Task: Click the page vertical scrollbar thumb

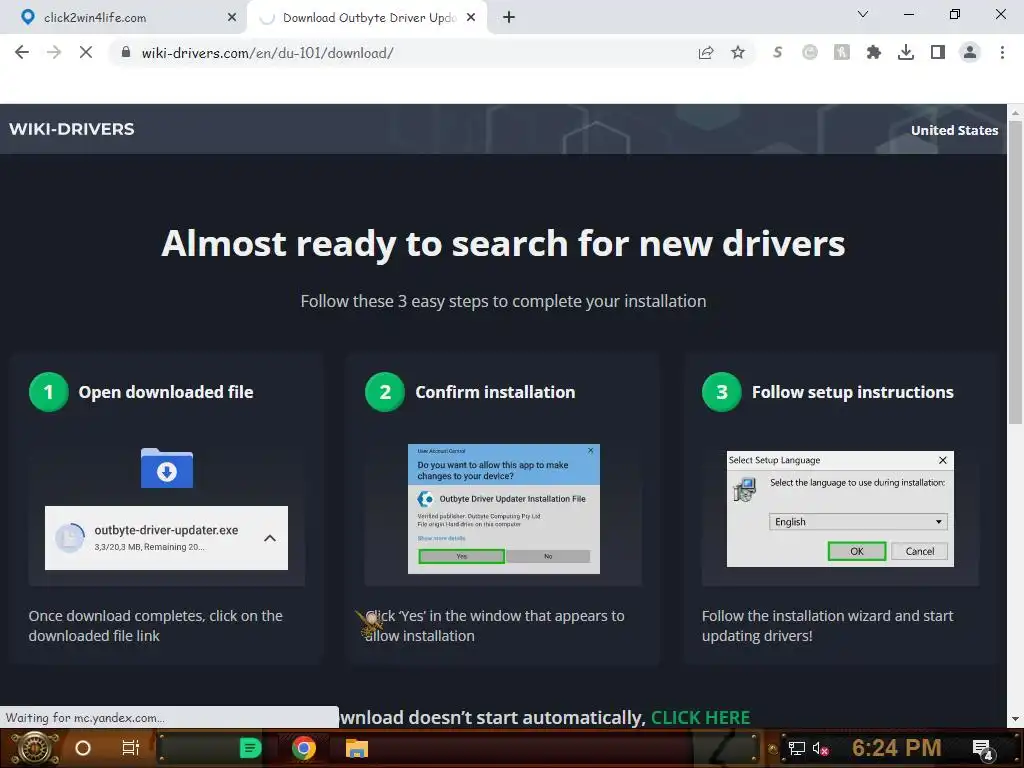Action: tap(1016, 273)
